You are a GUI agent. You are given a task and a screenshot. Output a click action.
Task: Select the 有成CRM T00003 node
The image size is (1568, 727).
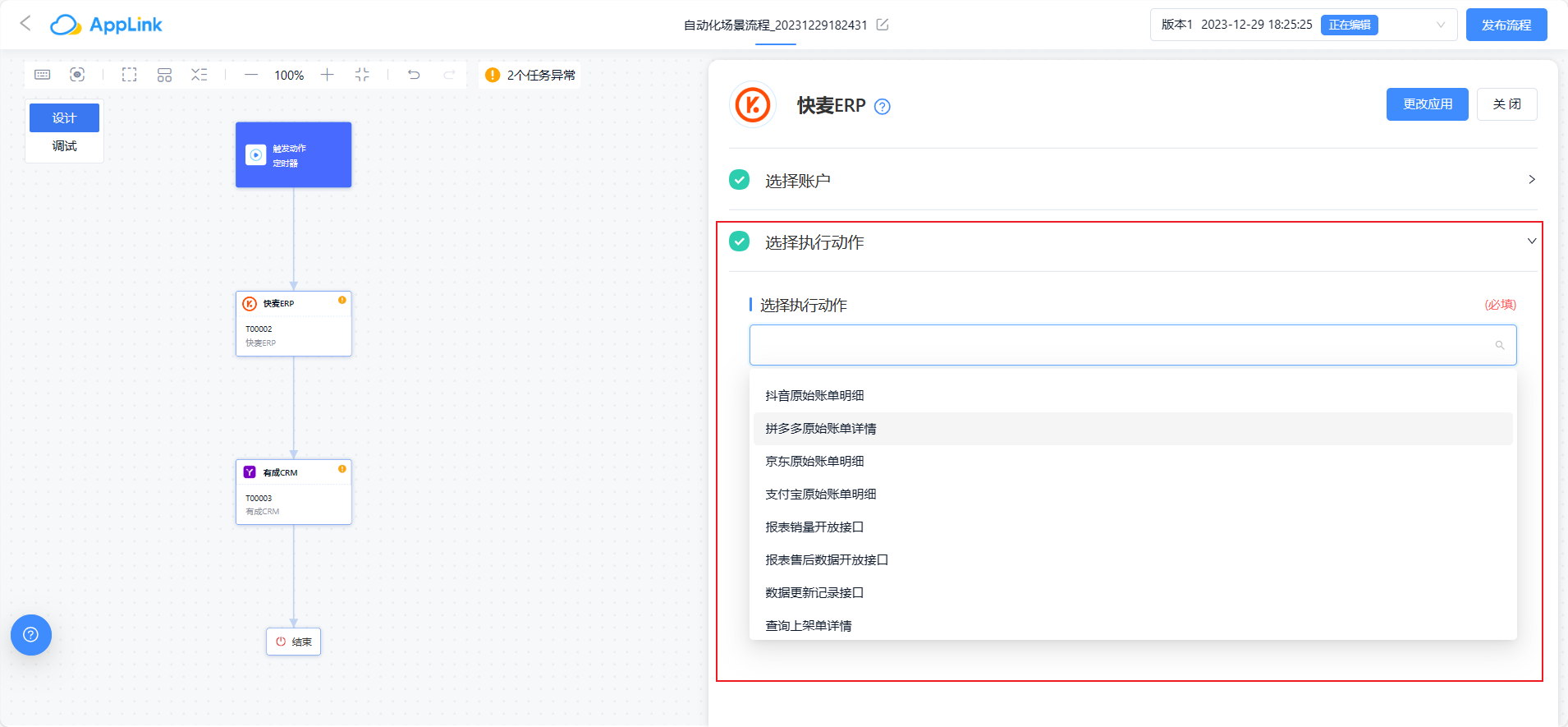[294, 492]
